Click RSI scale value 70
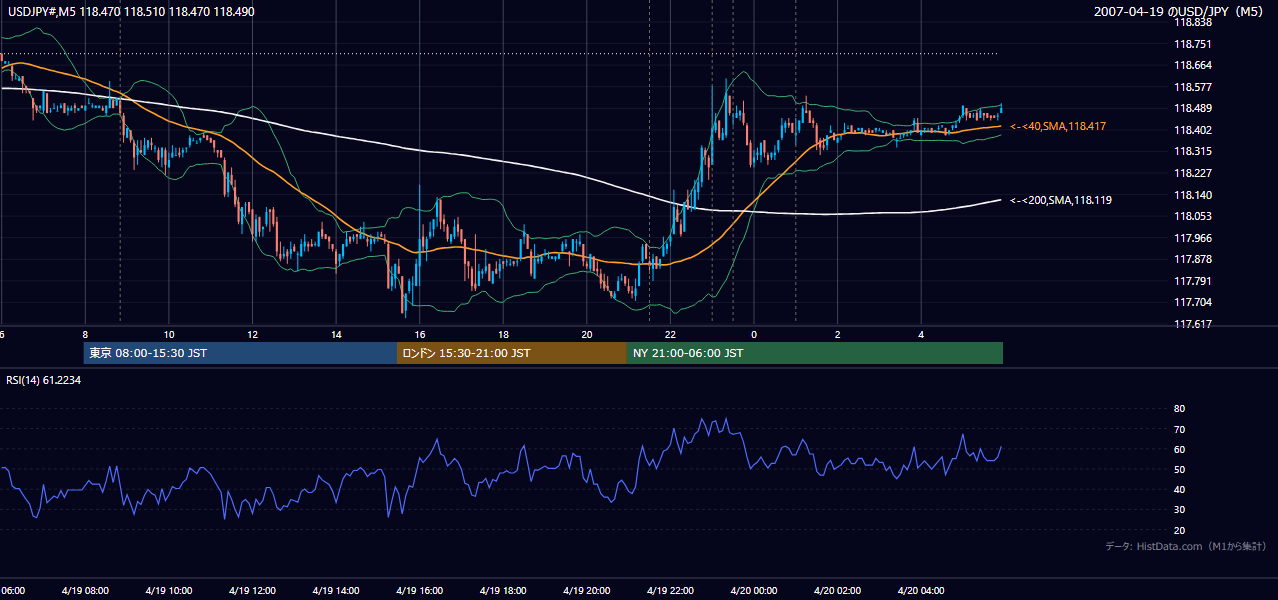The image size is (1278, 600). pos(1180,430)
